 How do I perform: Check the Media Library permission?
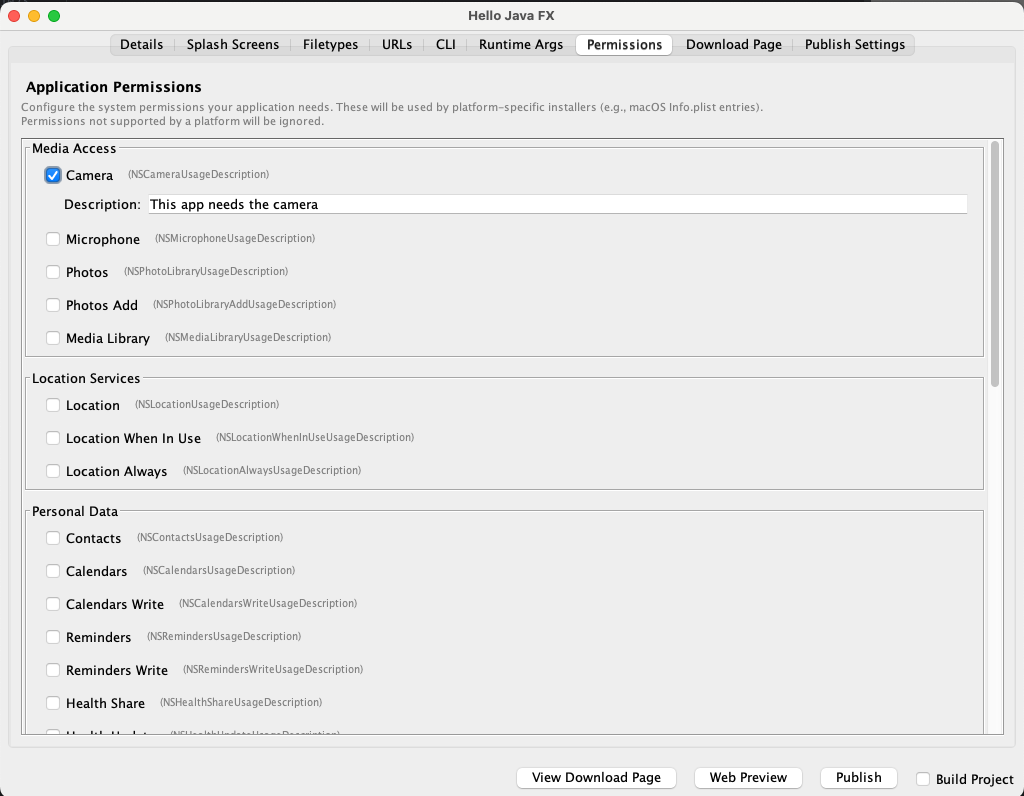pos(53,338)
